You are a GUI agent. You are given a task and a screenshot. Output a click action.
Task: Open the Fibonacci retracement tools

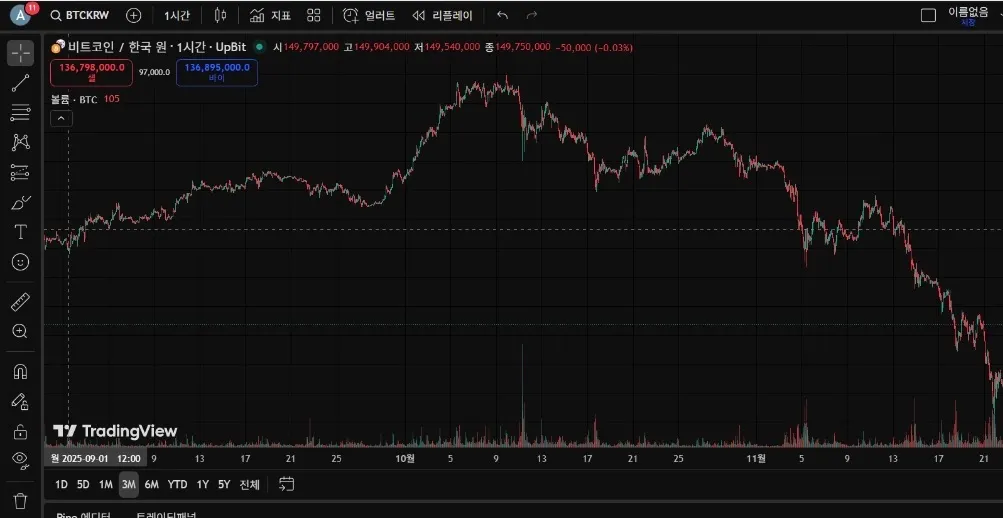20,113
